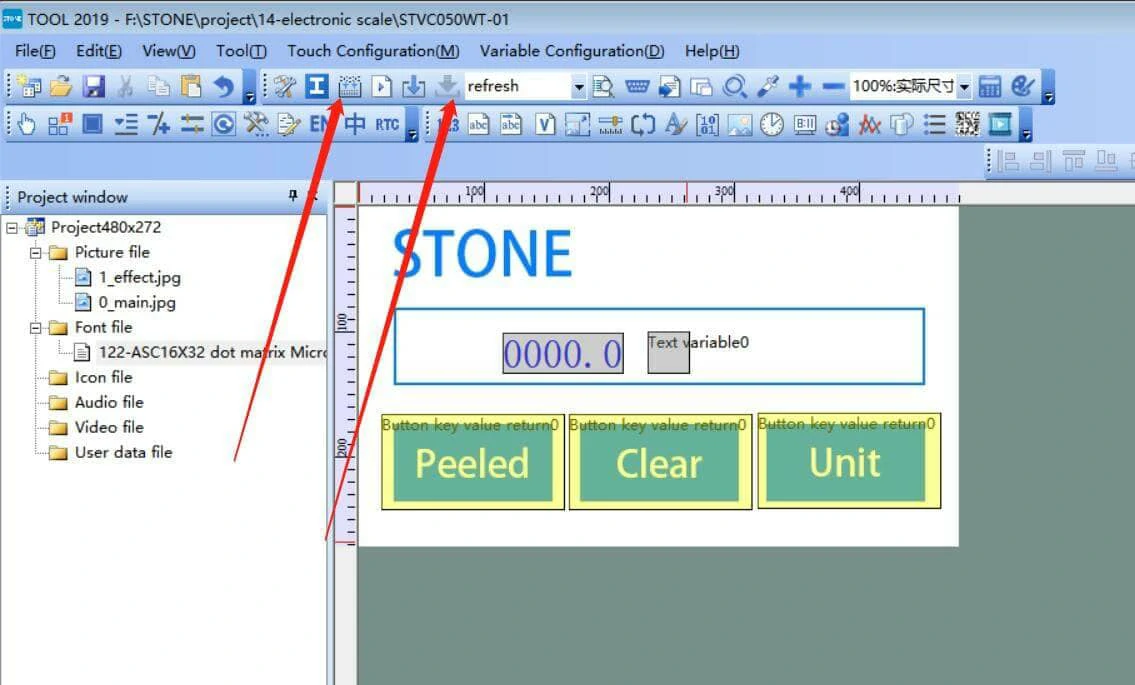
Task: Select the hand pointer tool
Action: (27, 125)
